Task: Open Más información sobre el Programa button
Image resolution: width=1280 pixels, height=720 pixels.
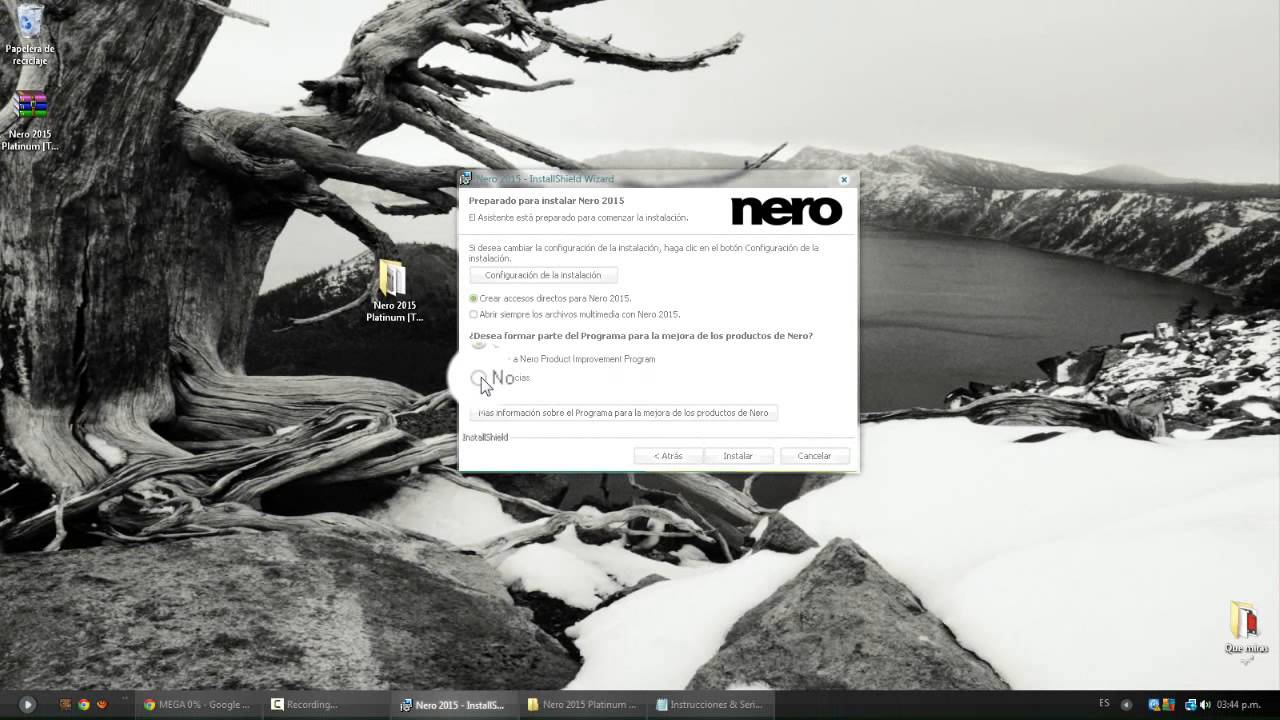Action: coord(623,412)
